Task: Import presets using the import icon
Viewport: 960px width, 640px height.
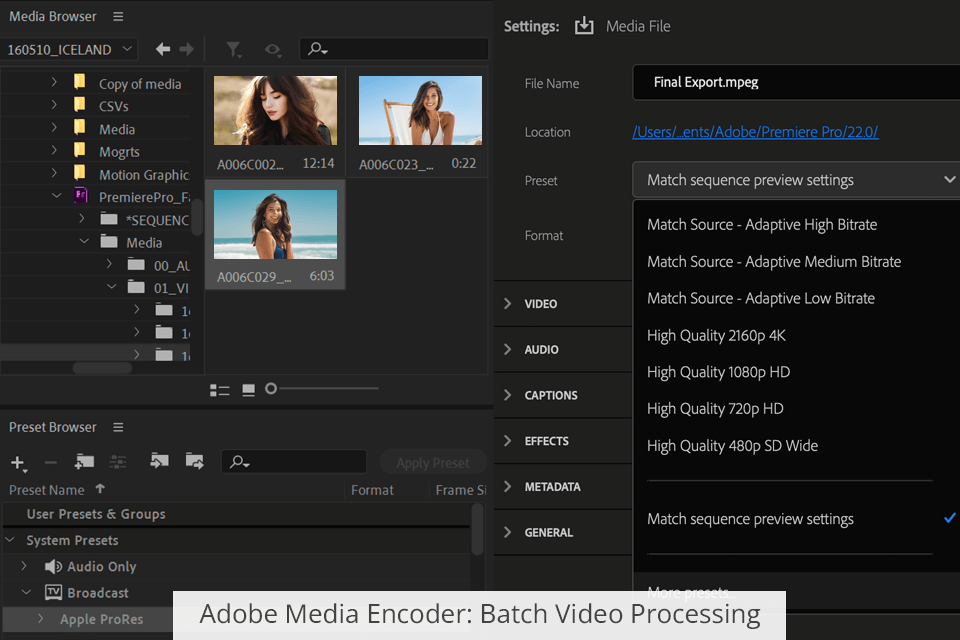Action: click(159, 461)
